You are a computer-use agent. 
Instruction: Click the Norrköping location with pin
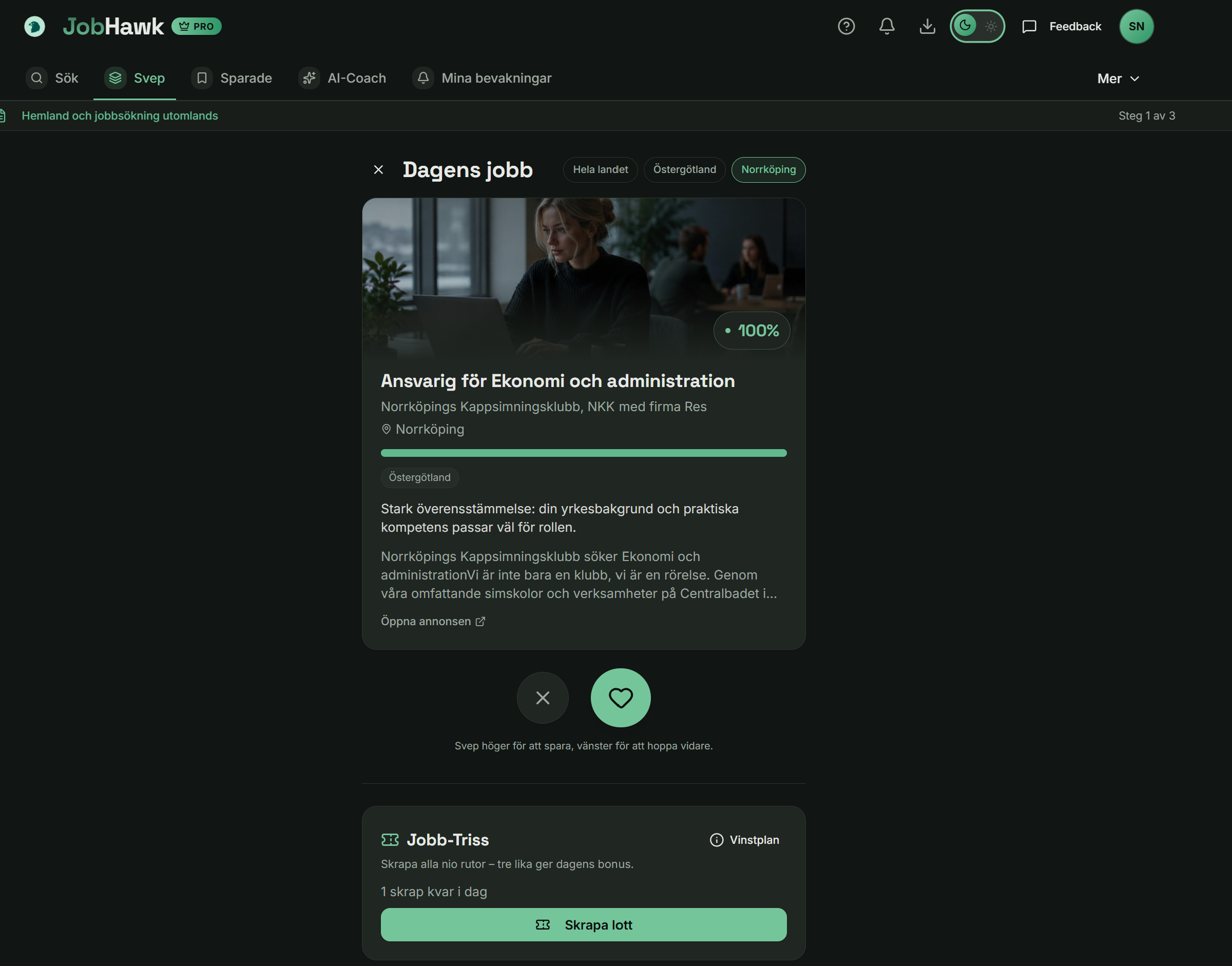422,429
